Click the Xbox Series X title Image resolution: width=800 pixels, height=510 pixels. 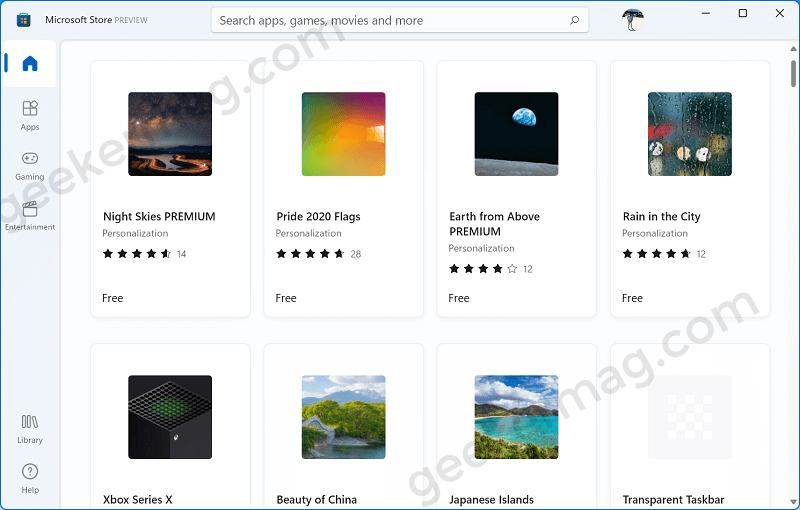tap(138, 500)
